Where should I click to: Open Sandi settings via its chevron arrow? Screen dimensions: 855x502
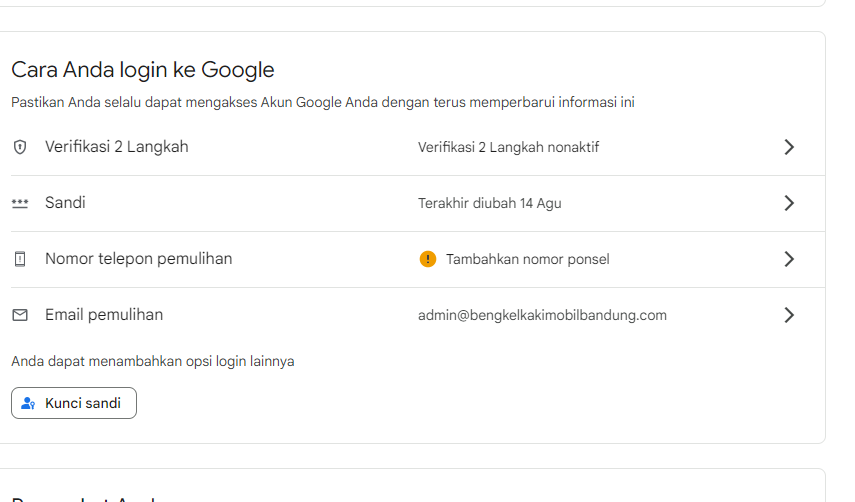pos(788,203)
